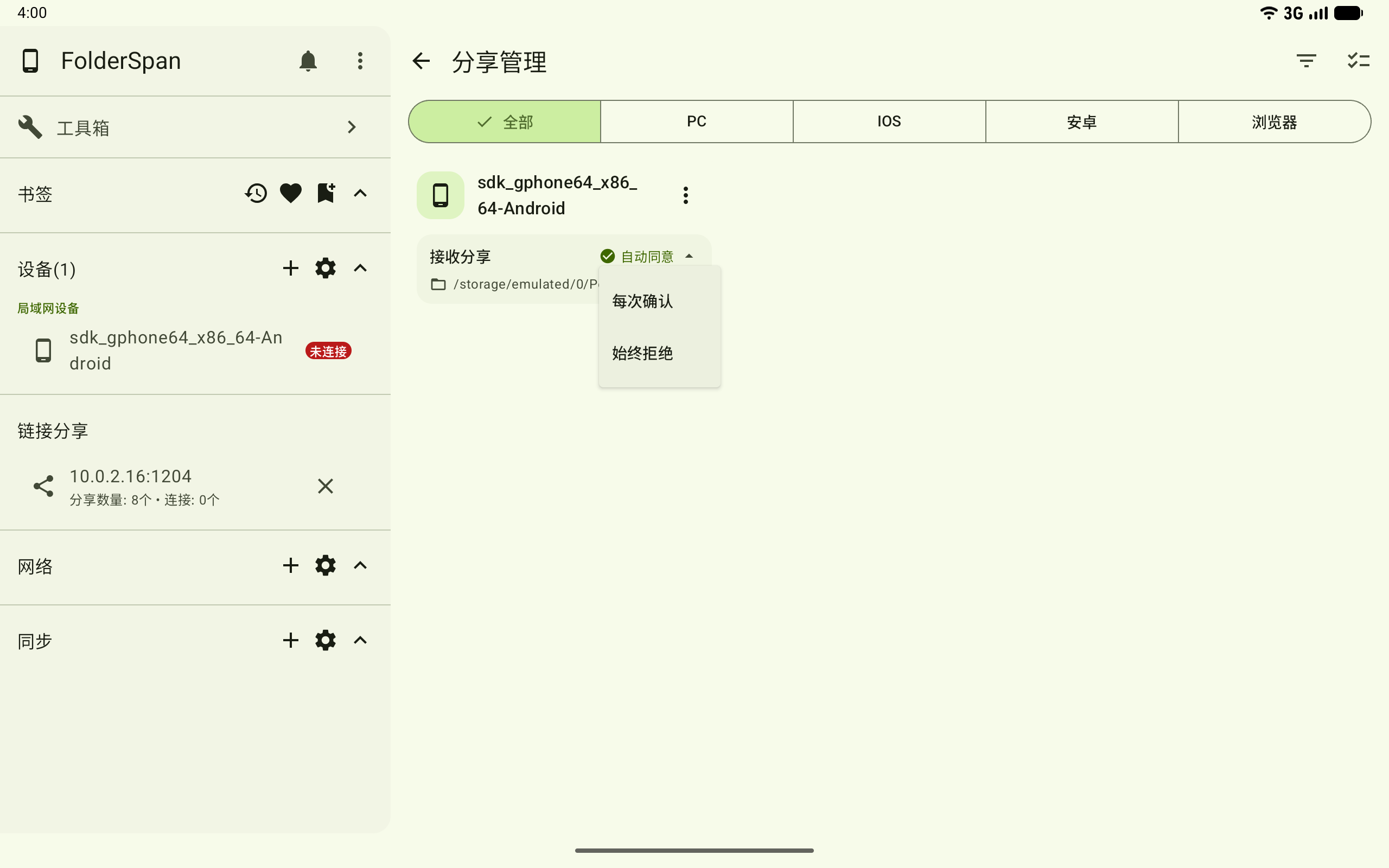Viewport: 1389px width, 868px height.
Task: Open the 工具箱 toolbox row
Action: click(195, 127)
